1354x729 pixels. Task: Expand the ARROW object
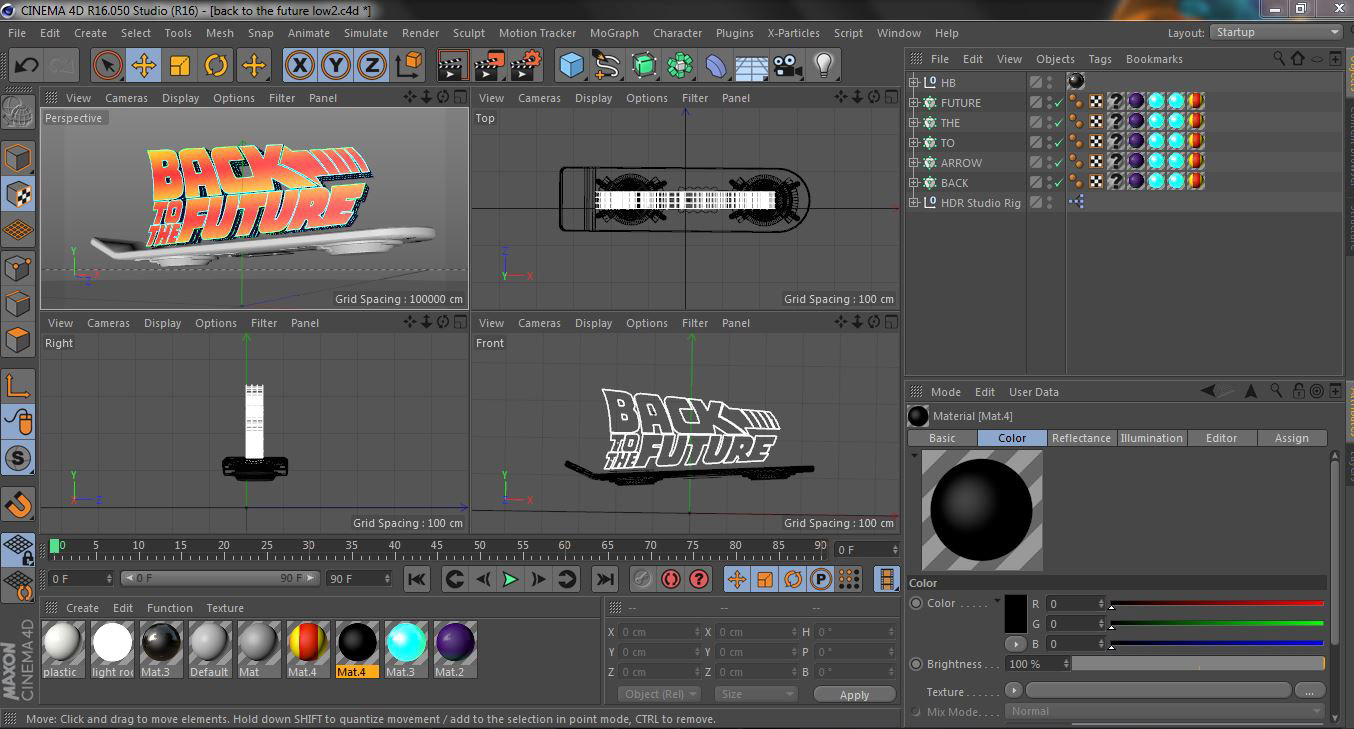pos(913,163)
